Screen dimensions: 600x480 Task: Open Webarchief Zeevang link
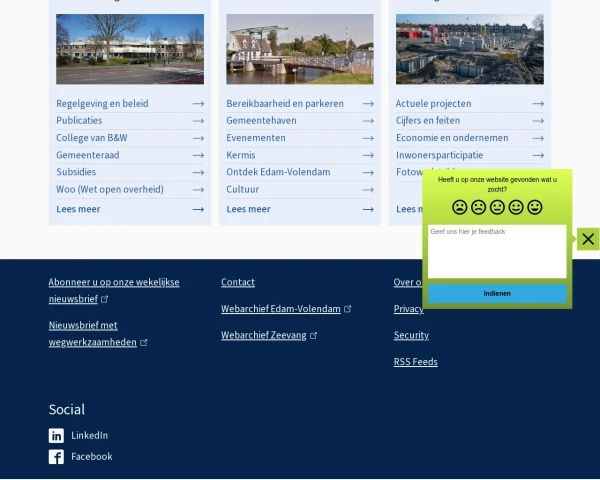click(264, 335)
